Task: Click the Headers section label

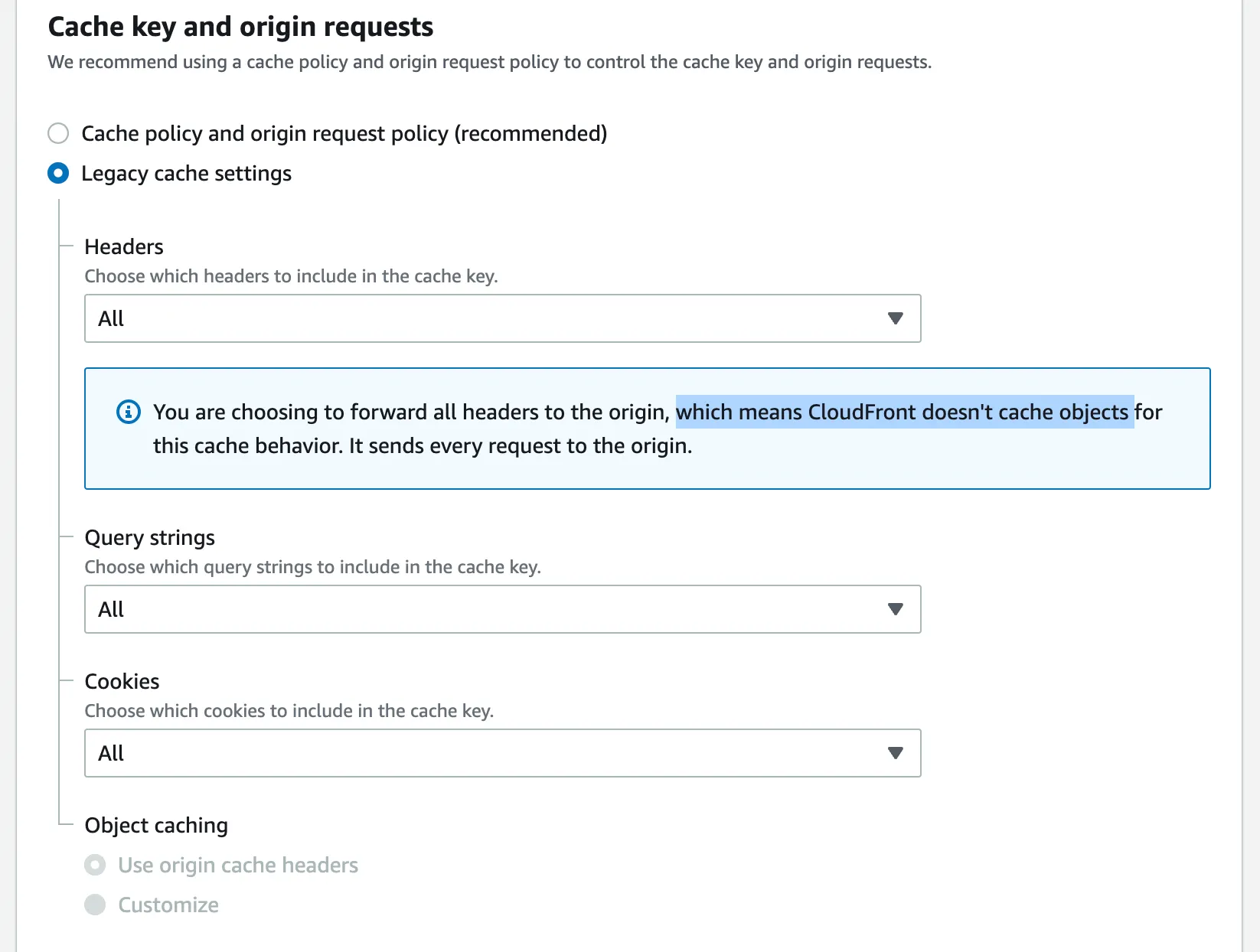Action: 124,246
